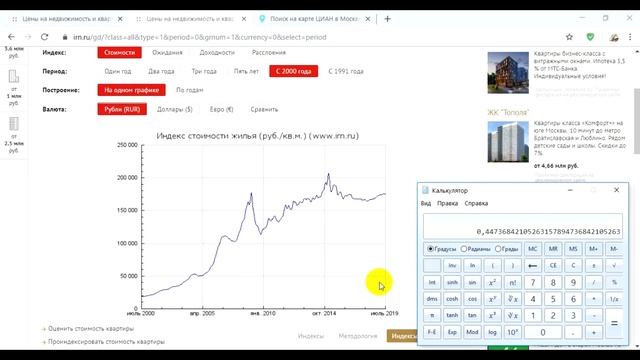The width and height of the screenshot is (640, 360).
Task: Click the calculator percent button
Action: [614, 282]
